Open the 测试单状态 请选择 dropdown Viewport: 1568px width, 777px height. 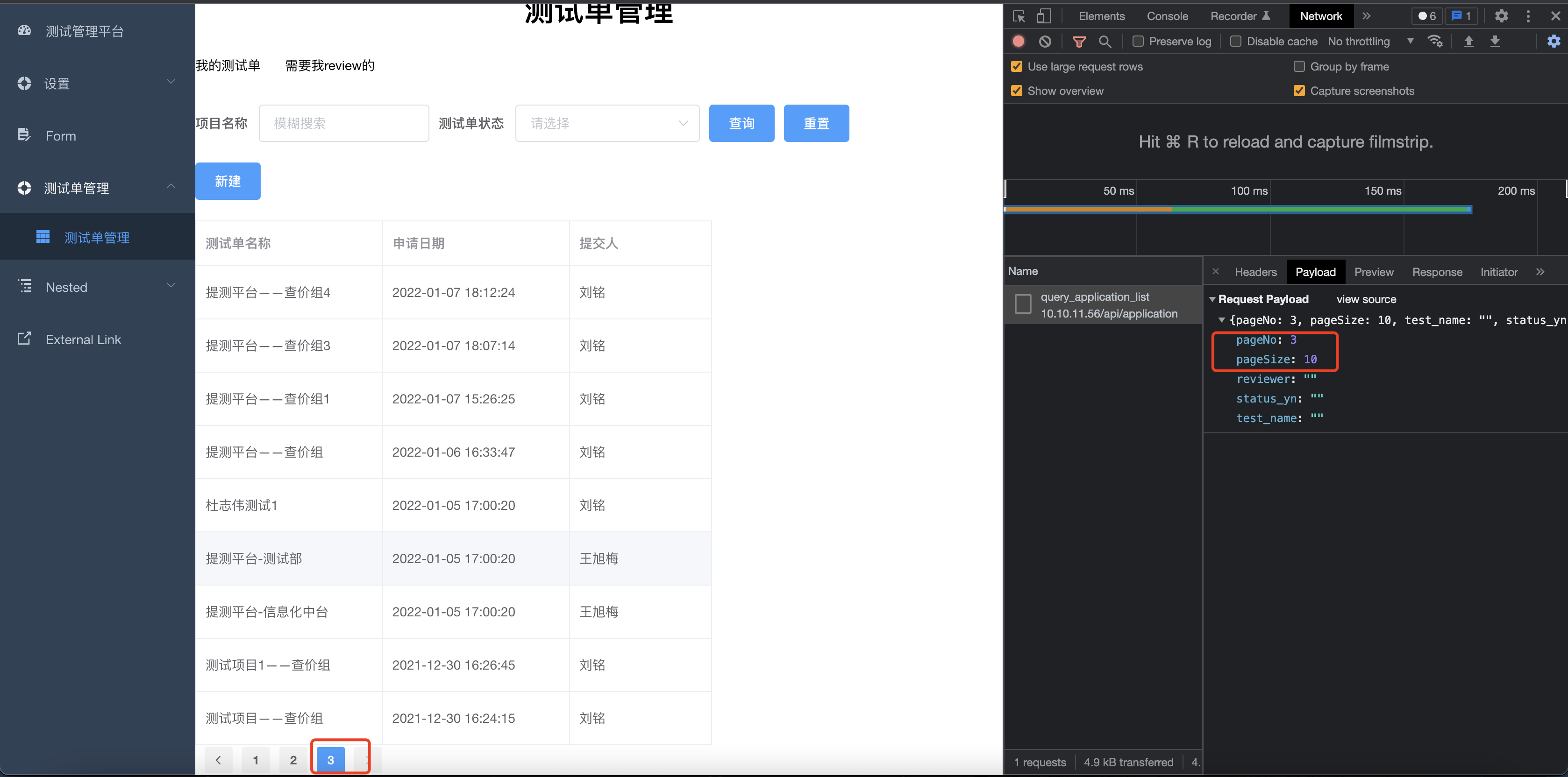(x=607, y=124)
